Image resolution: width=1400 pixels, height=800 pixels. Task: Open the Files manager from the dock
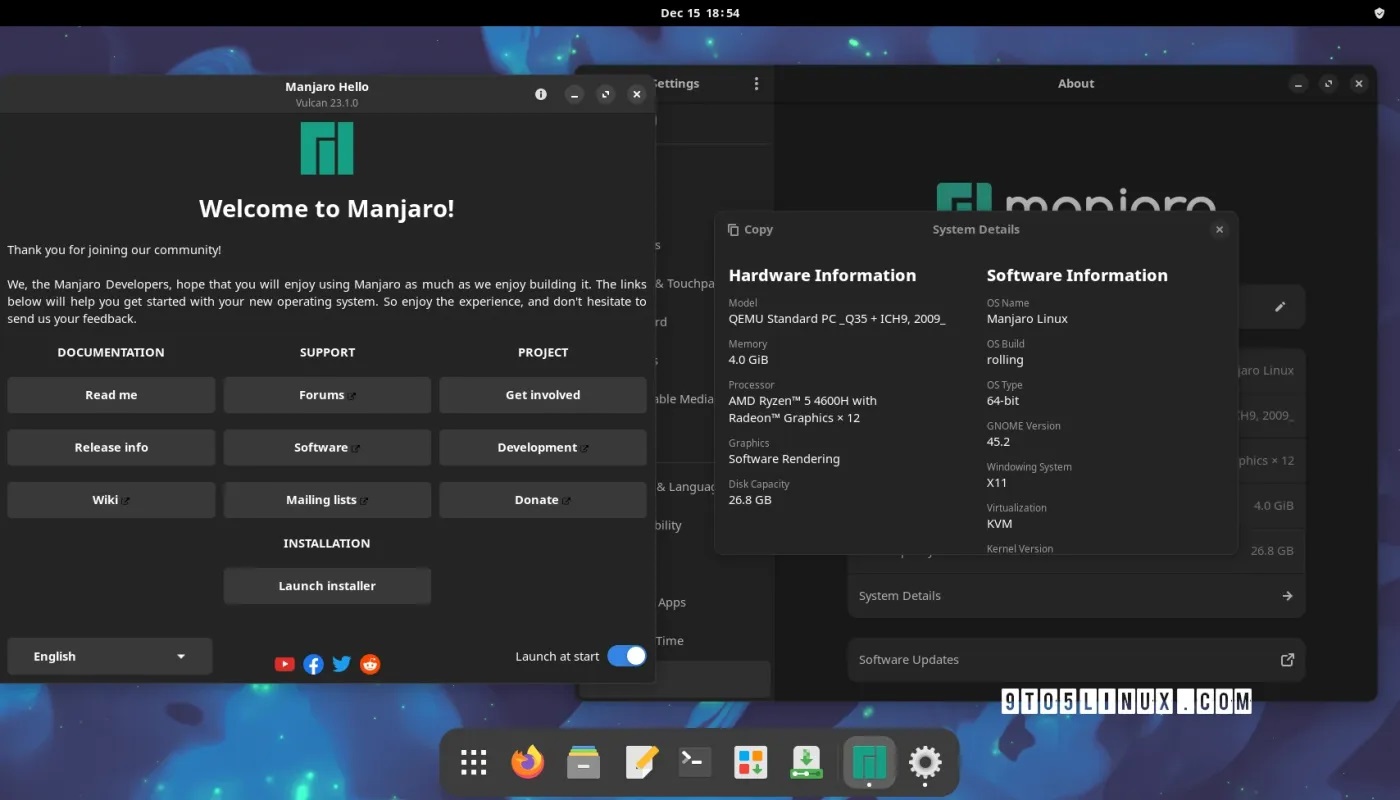[x=583, y=763]
